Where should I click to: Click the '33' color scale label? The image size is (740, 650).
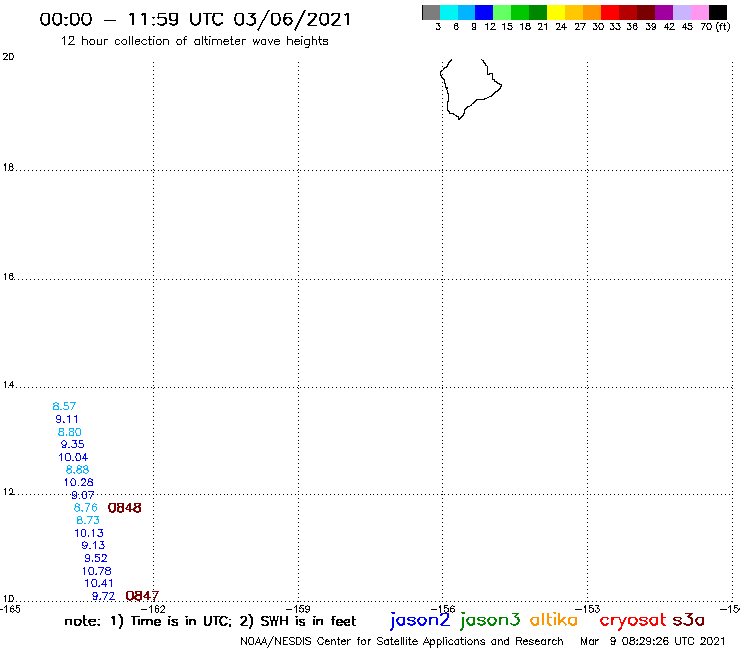tap(615, 27)
